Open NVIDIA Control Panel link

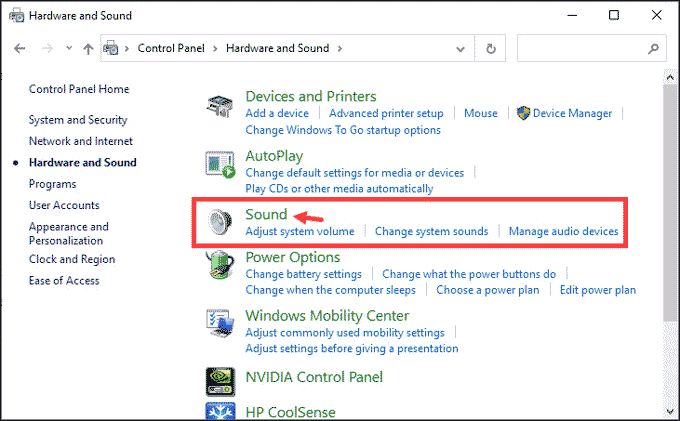coord(314,377)
